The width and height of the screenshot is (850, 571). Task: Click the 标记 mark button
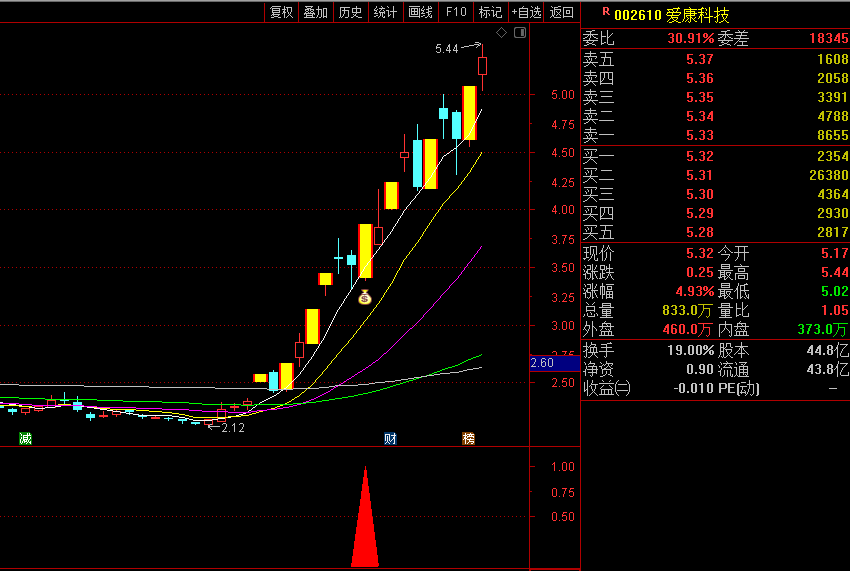point(490,12)
